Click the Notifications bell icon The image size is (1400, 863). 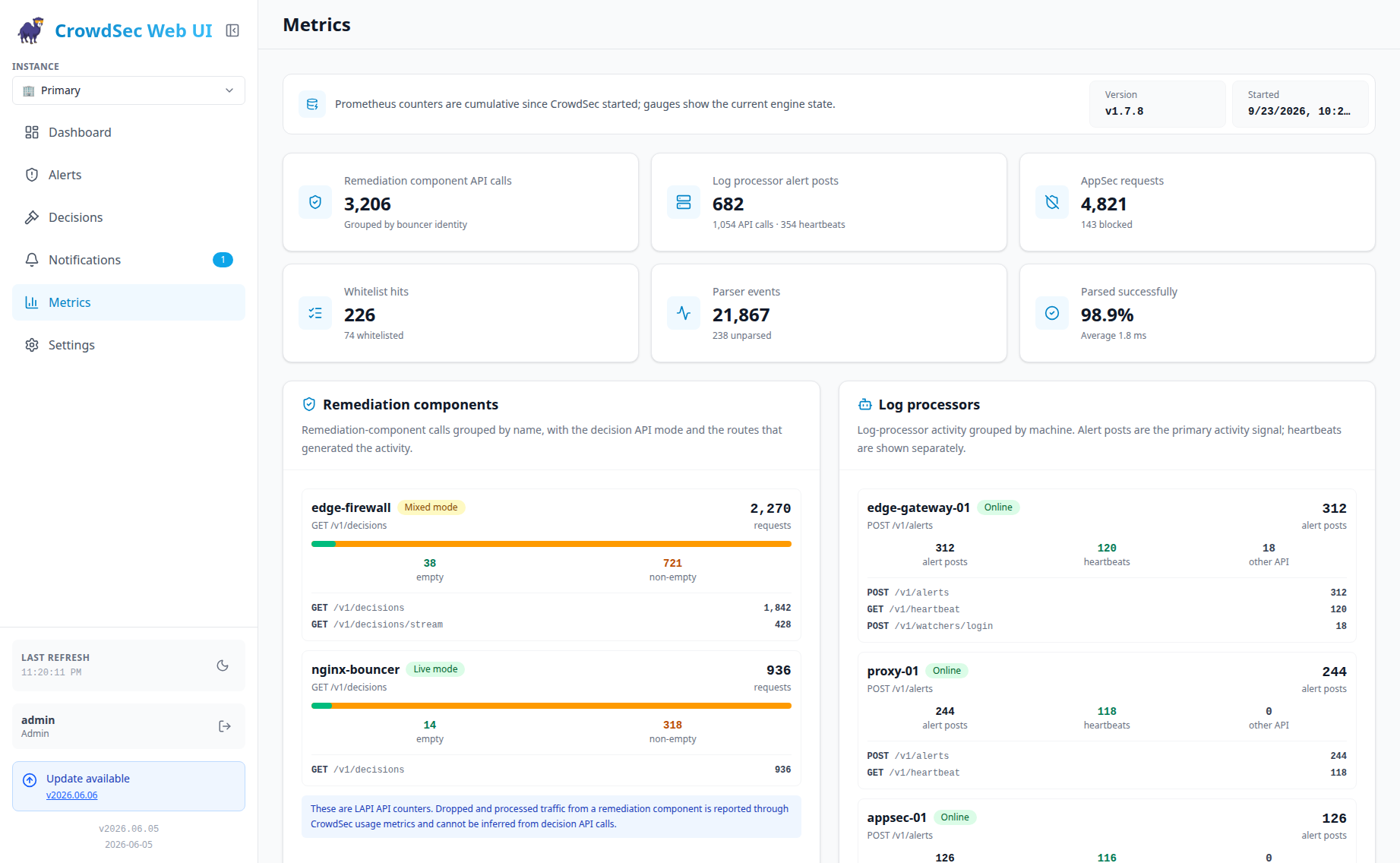coord(32,260)
